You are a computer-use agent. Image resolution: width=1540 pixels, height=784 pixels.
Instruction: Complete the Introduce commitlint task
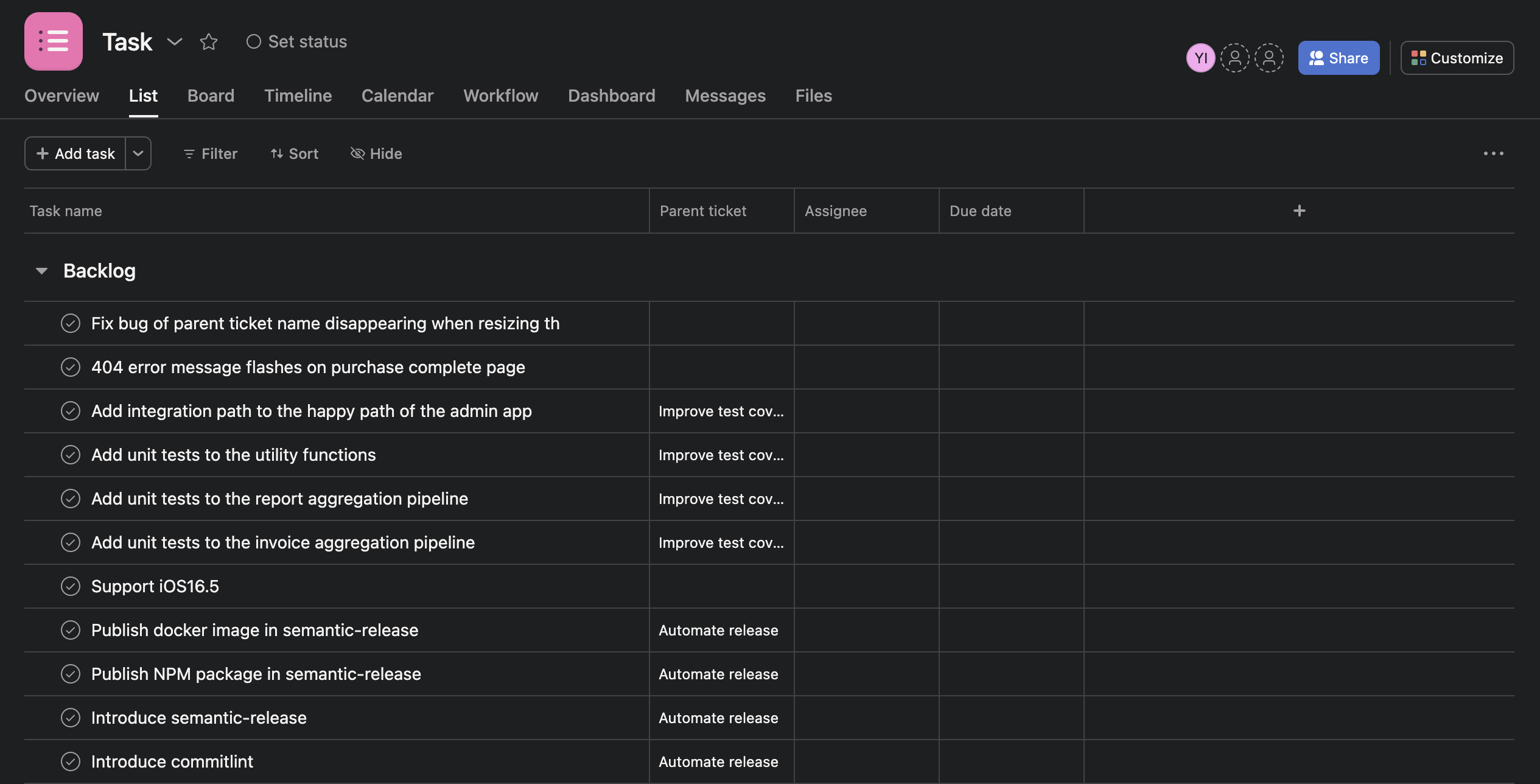[x=71, y=761]
